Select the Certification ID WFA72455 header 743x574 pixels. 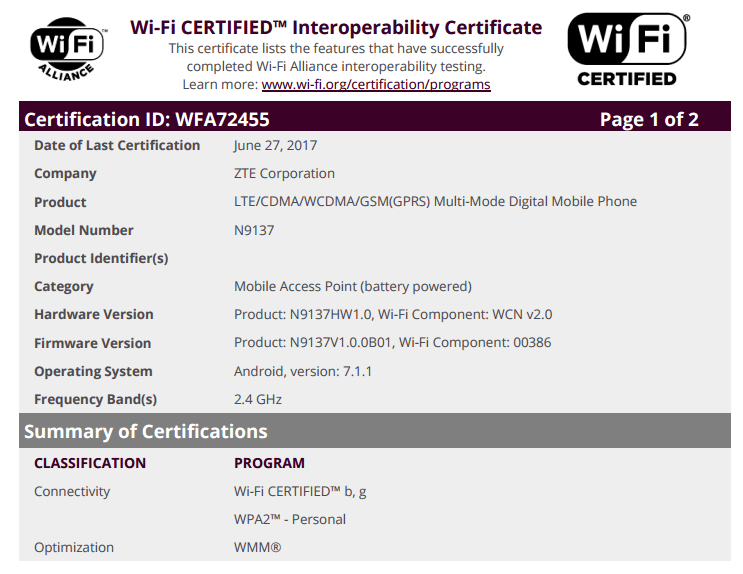146,119
